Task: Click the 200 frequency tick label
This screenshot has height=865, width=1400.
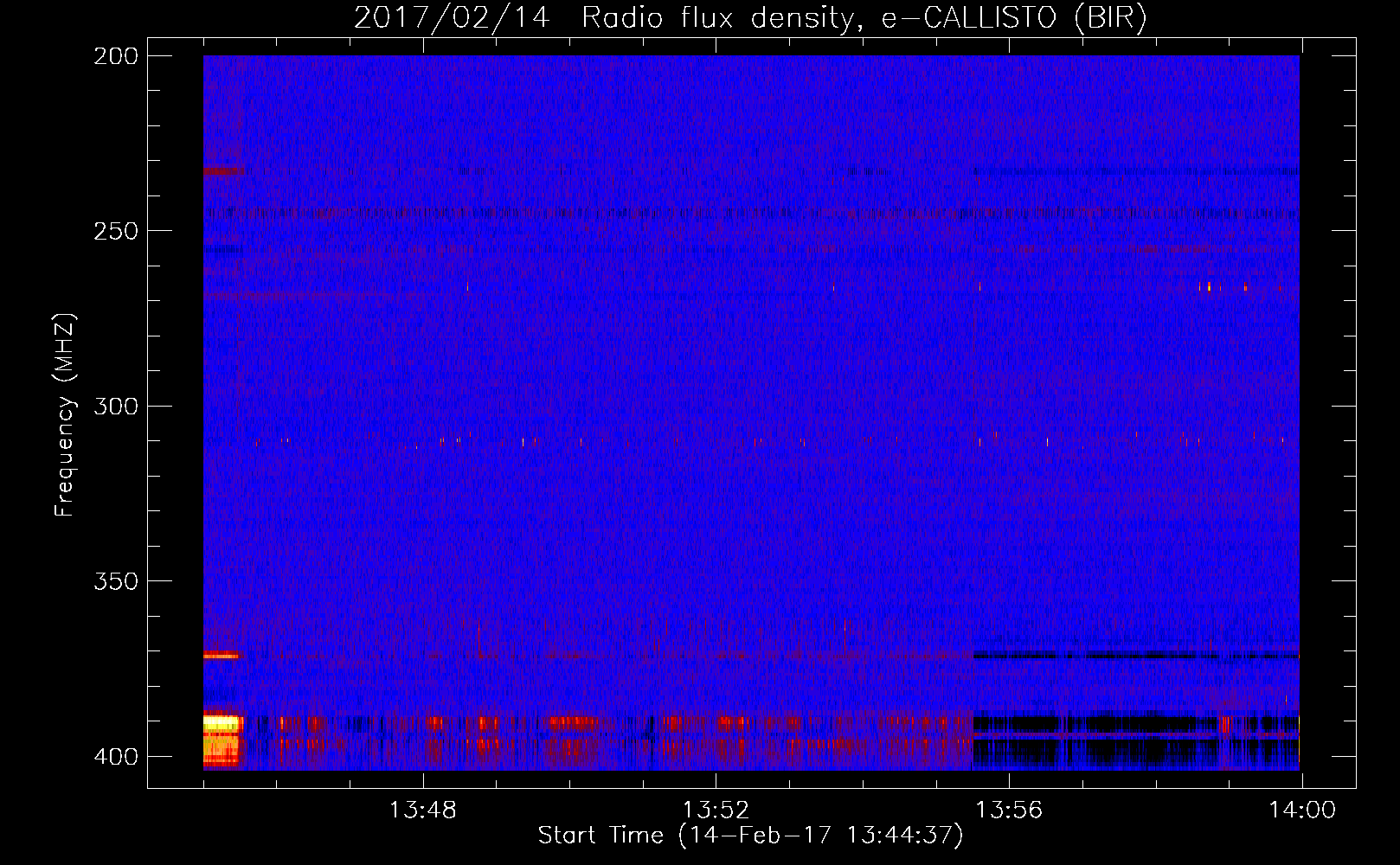Action: [x=115, y=56]
